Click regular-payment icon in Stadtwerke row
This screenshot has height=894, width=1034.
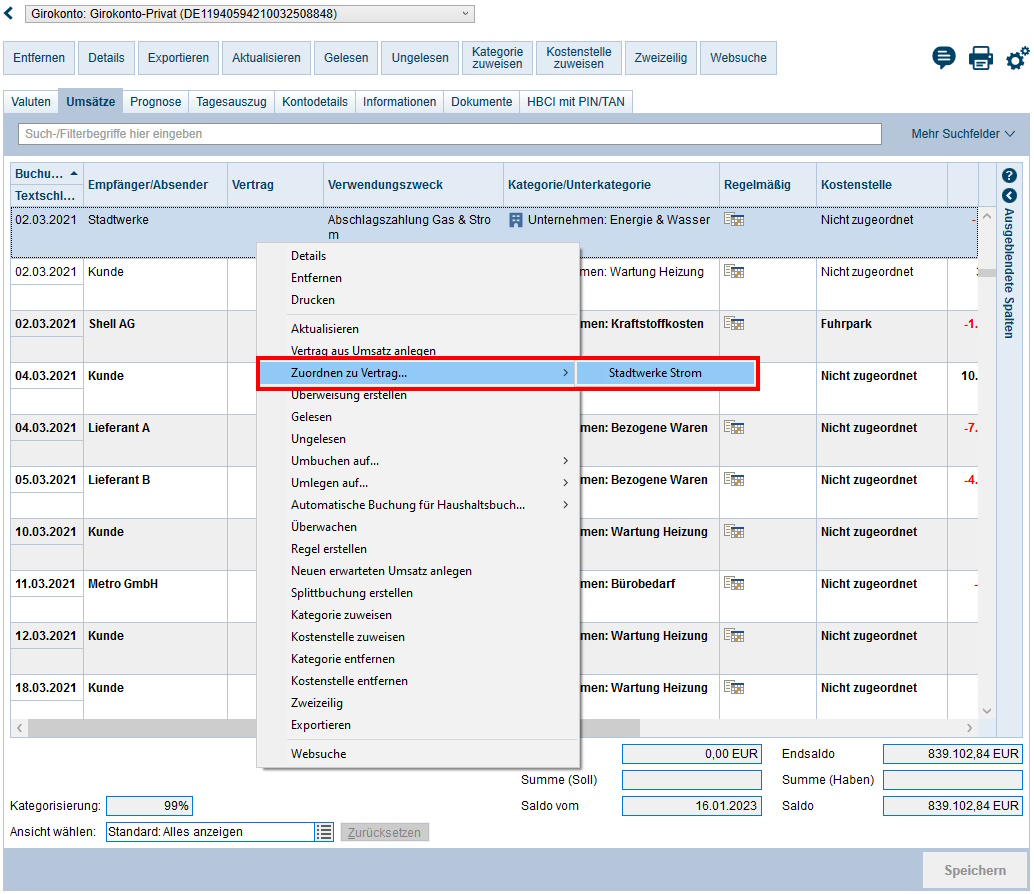734,220
